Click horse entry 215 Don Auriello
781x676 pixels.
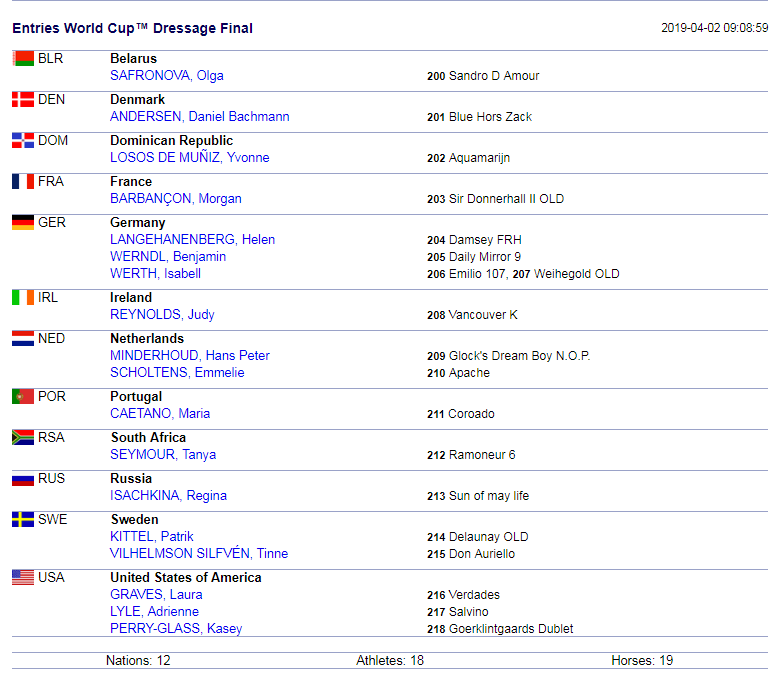[x=471, y=554]
